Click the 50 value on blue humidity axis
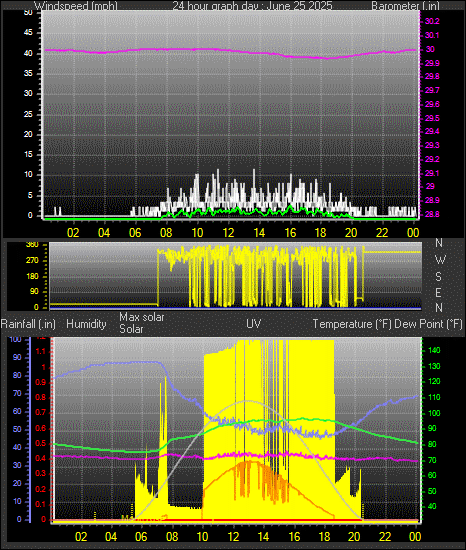 (17, 429)
